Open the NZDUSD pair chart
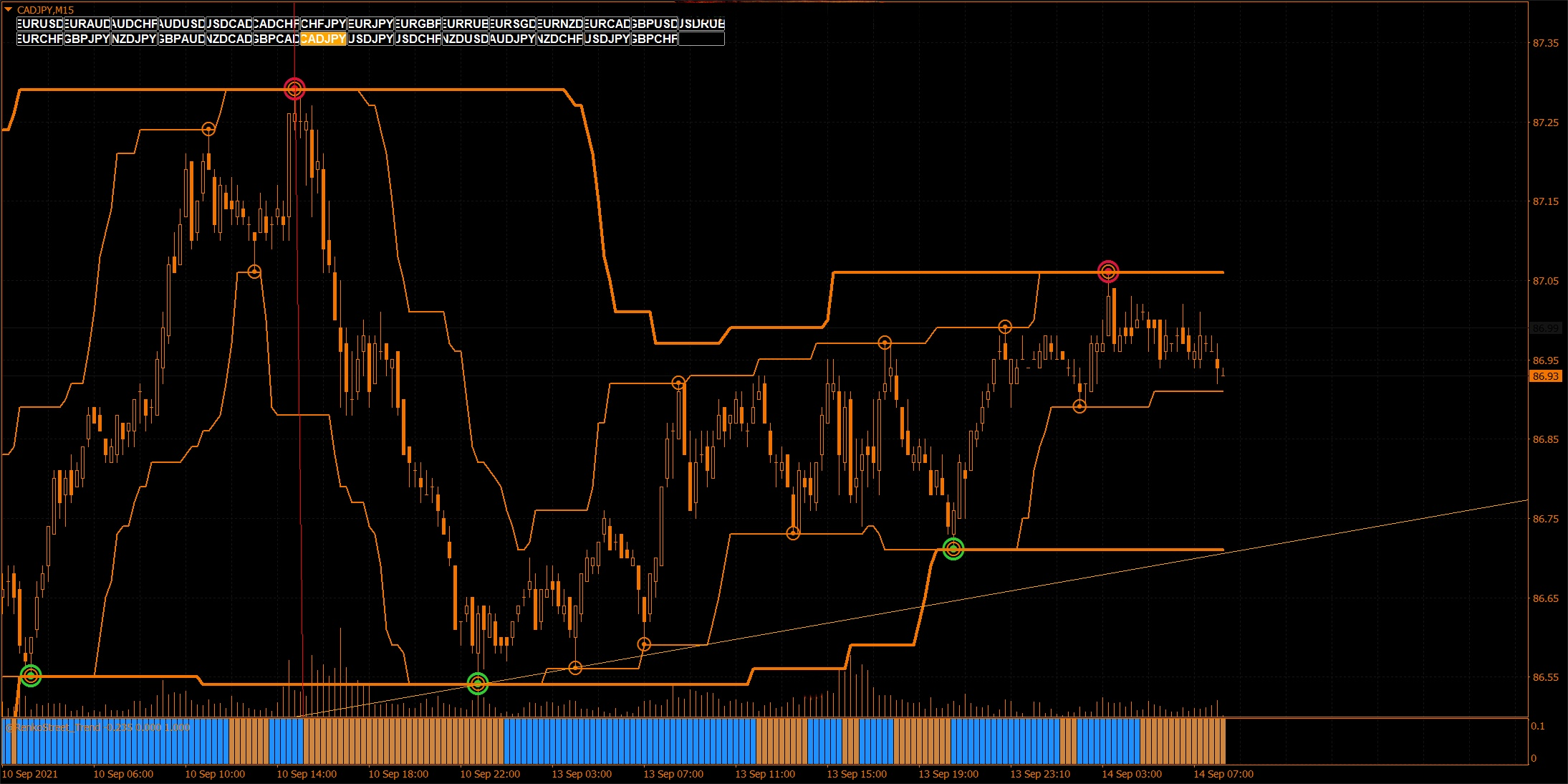Image resolution: width=1568 pixels, height=784 pixels. pyautogui.click(x=465, y=39)
